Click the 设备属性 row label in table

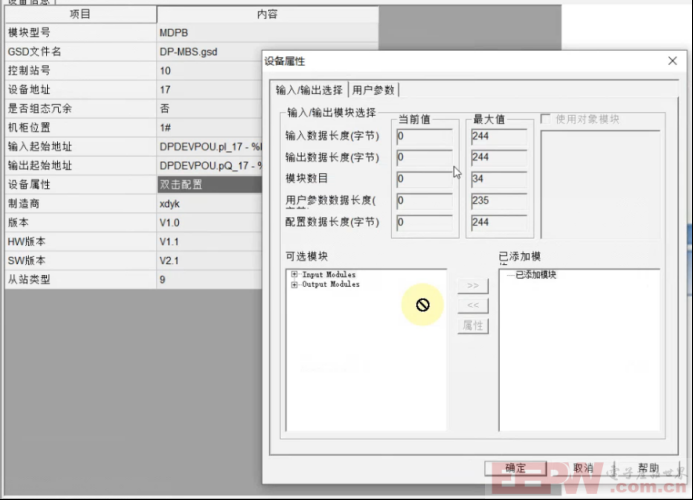80,184
